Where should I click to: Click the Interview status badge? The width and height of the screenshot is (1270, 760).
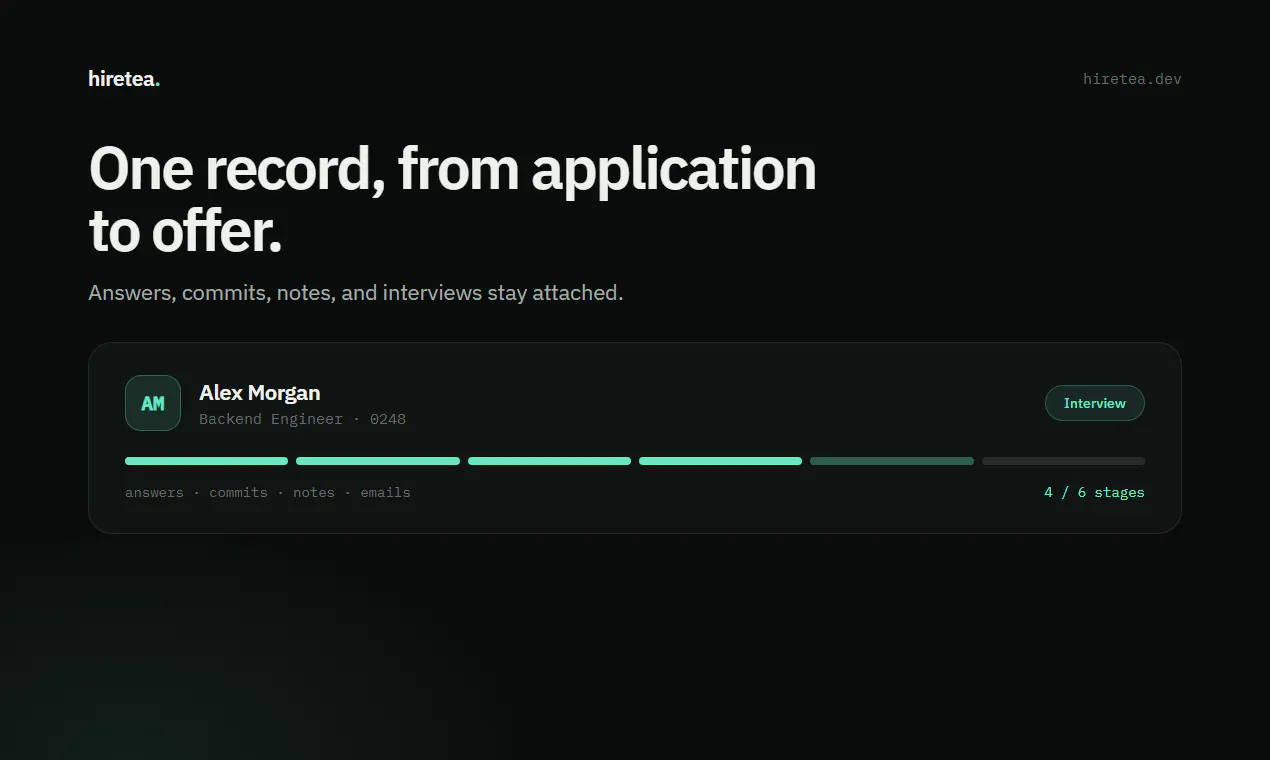point(1095,403)
